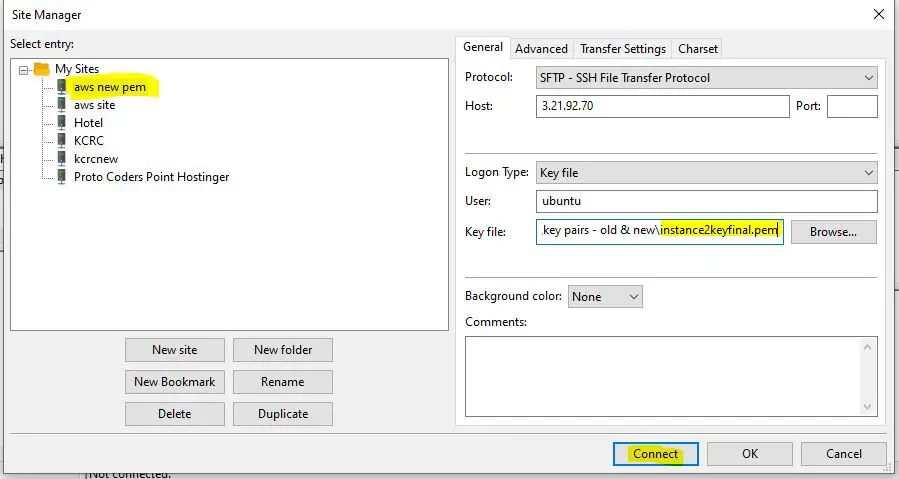Click the server icon beside Hotel
Viewport: 899px width, 479px height.
pyautogui.click(x=62, y=123)
